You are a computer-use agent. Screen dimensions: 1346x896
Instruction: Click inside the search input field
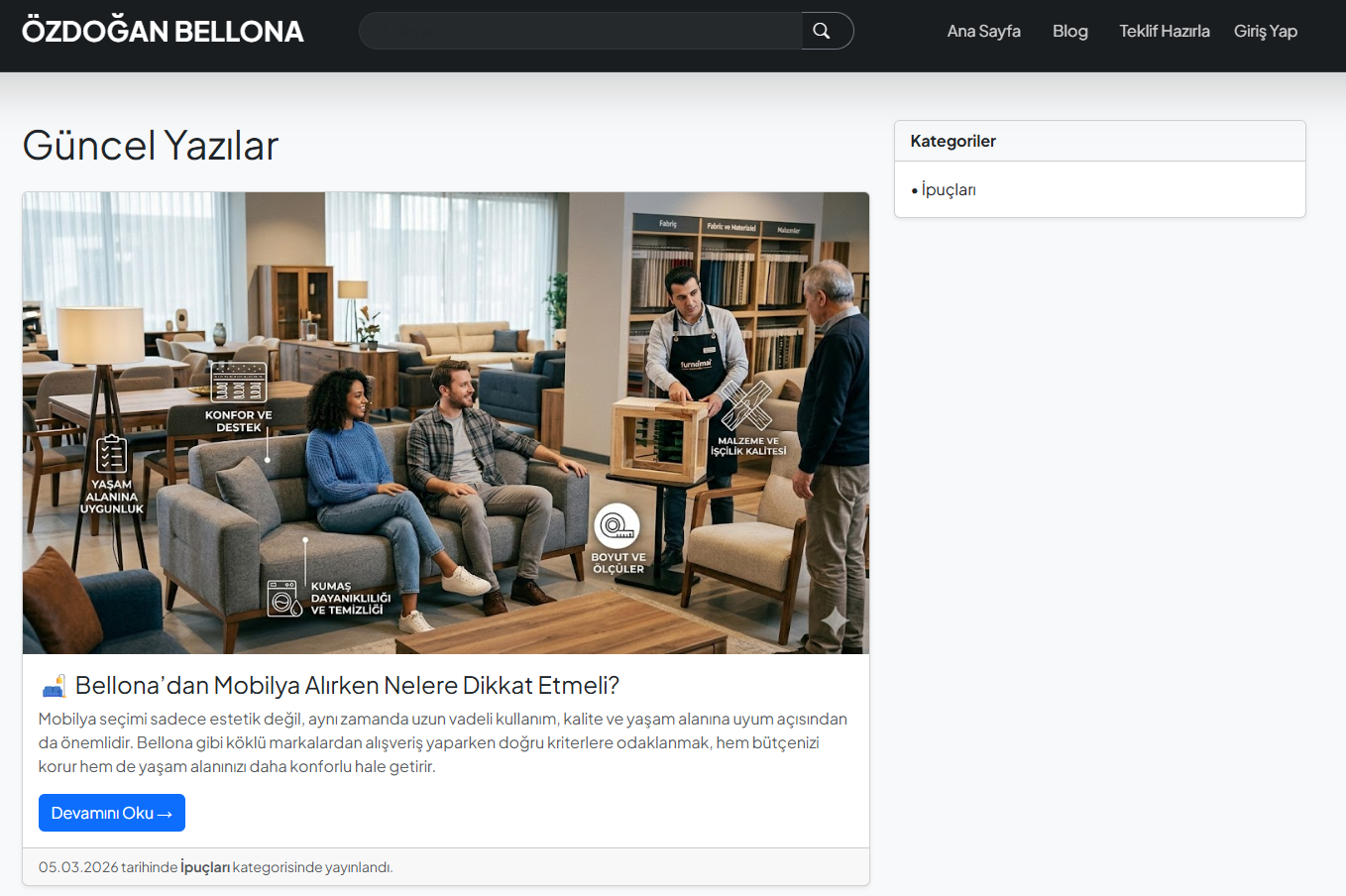581,31
